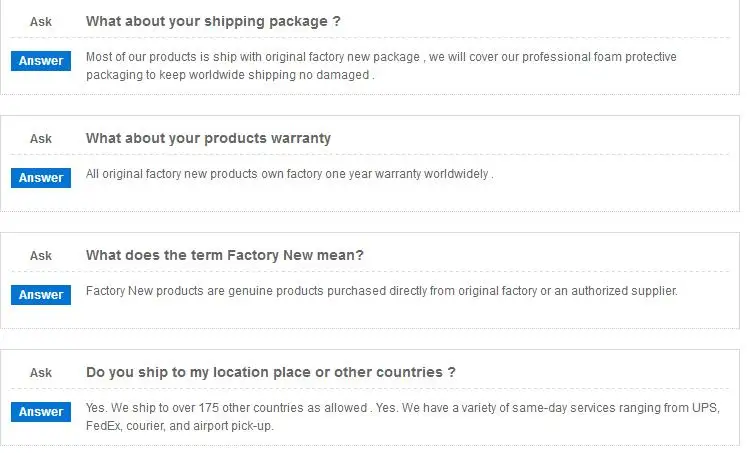Open the 'What about your products warranty' question
747x453 pixels.
(x=208, y=138)
